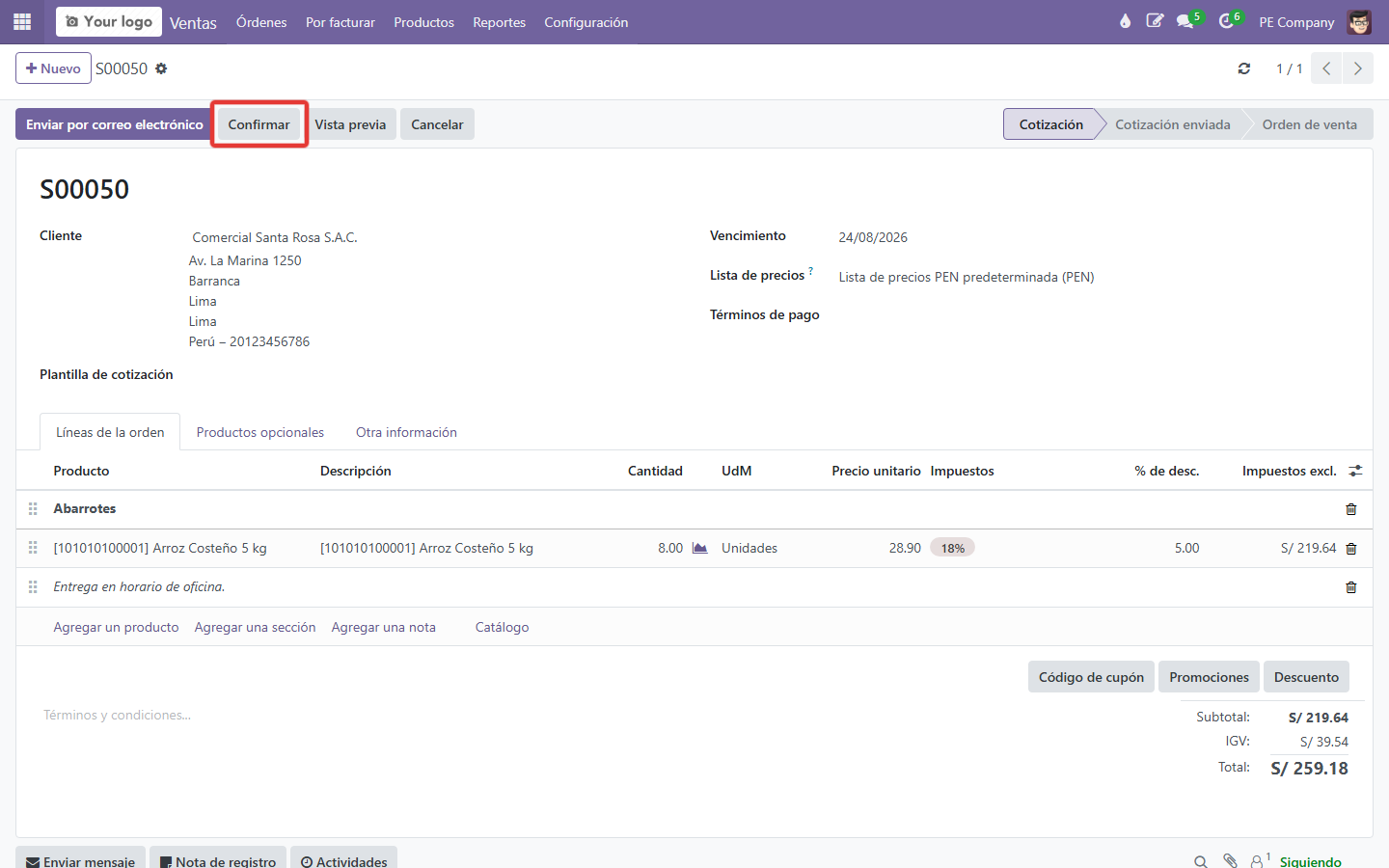
Task: Delete the Abarrotes section with trash icon
Action: (1350, 509)
